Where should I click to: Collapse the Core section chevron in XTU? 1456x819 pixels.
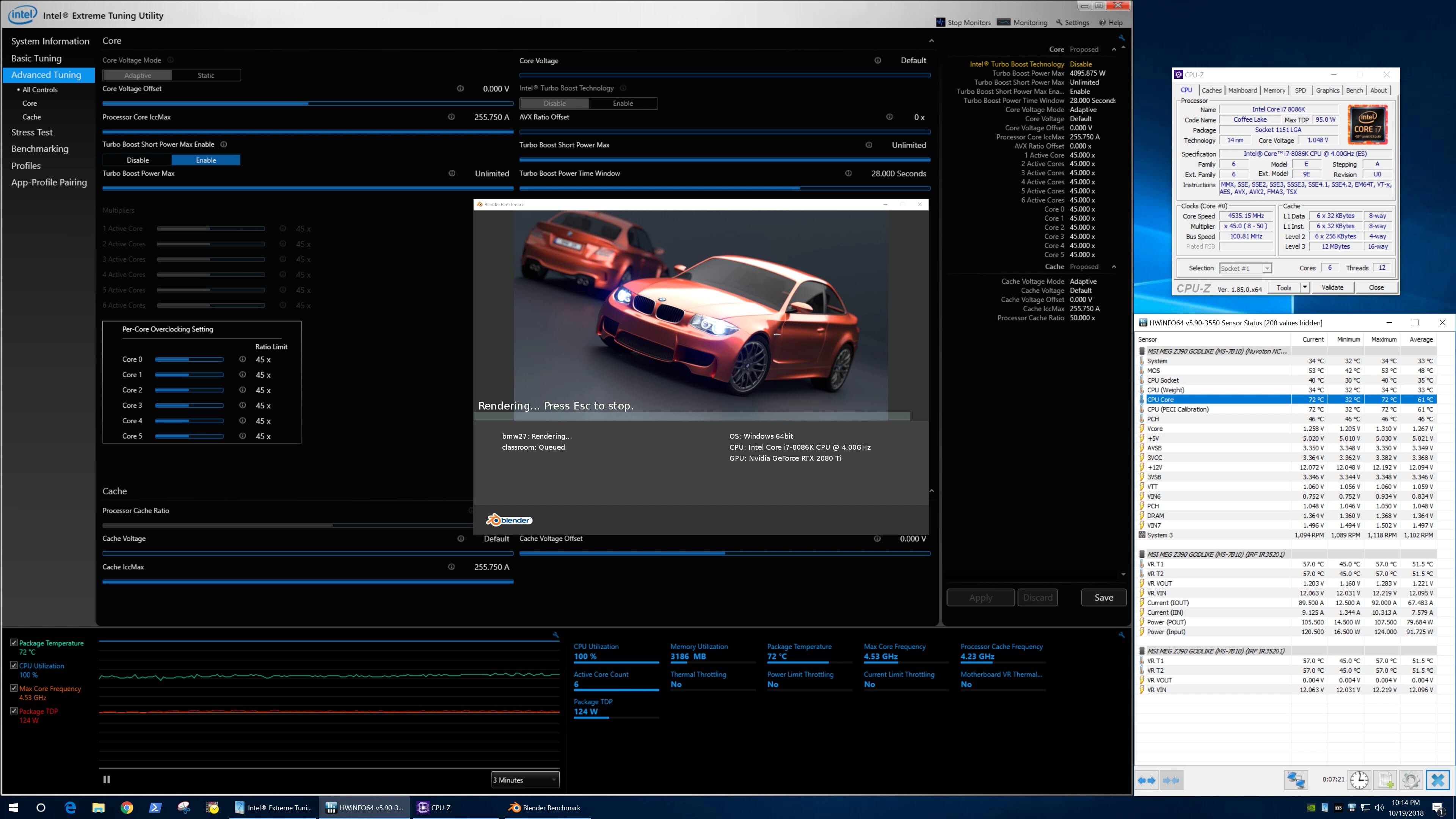[x=932, y=41]
